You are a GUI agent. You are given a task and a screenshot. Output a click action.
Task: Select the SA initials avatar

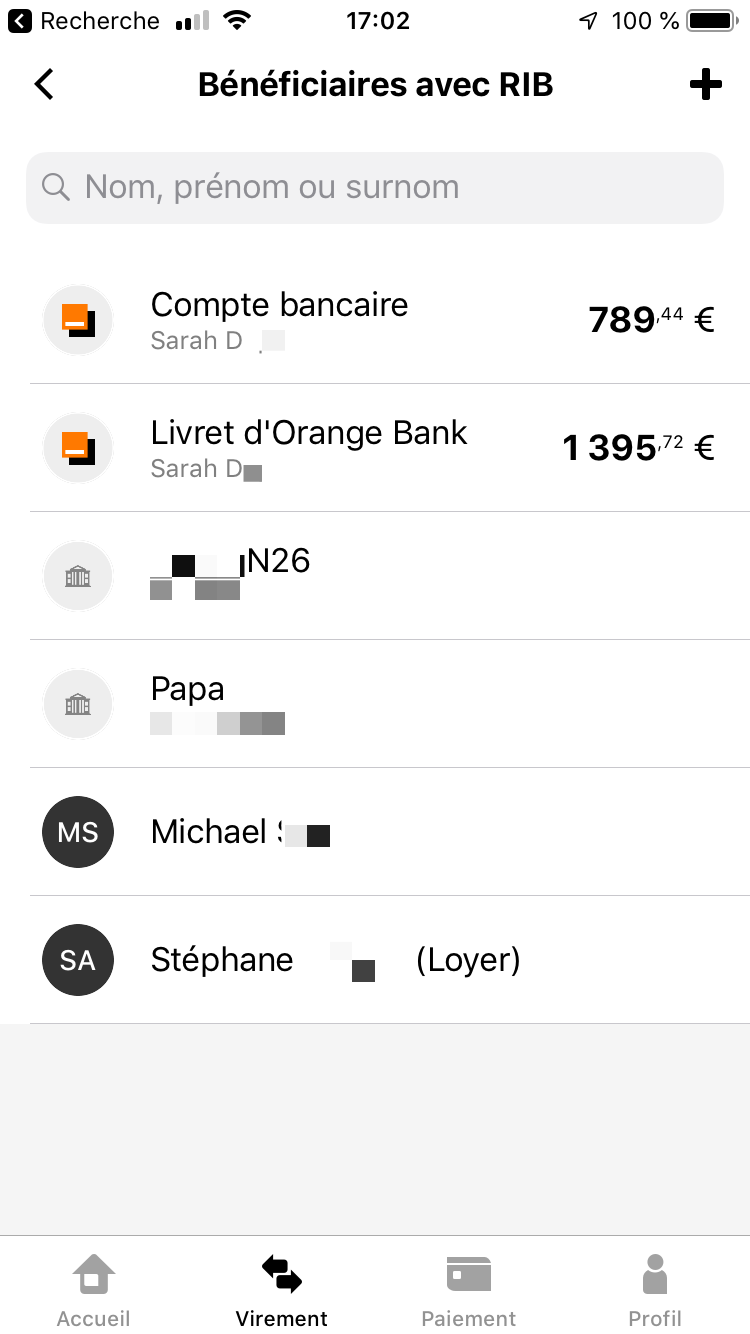click(78, 960)
